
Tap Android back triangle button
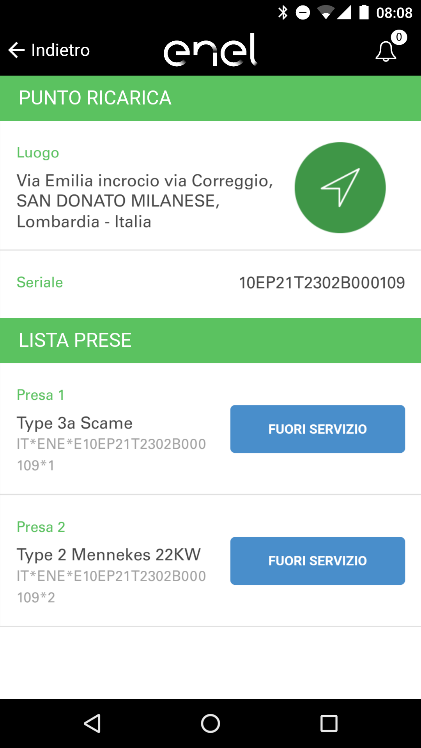(92, 723)
